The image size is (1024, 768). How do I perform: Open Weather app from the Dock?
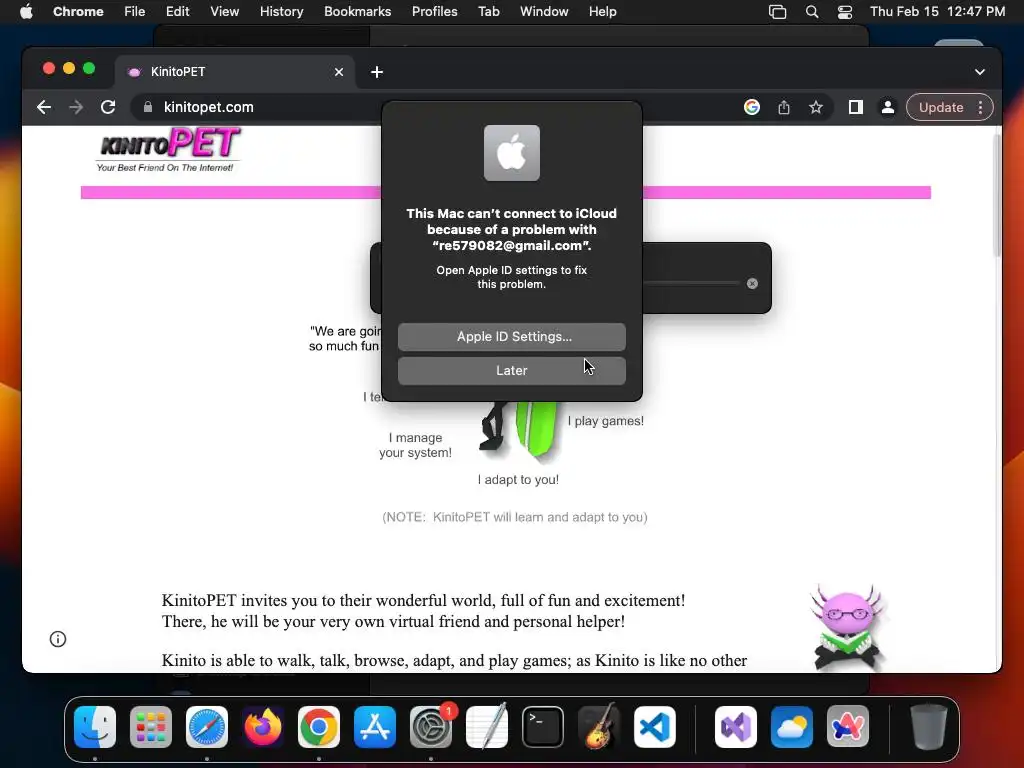coord(792,727)
